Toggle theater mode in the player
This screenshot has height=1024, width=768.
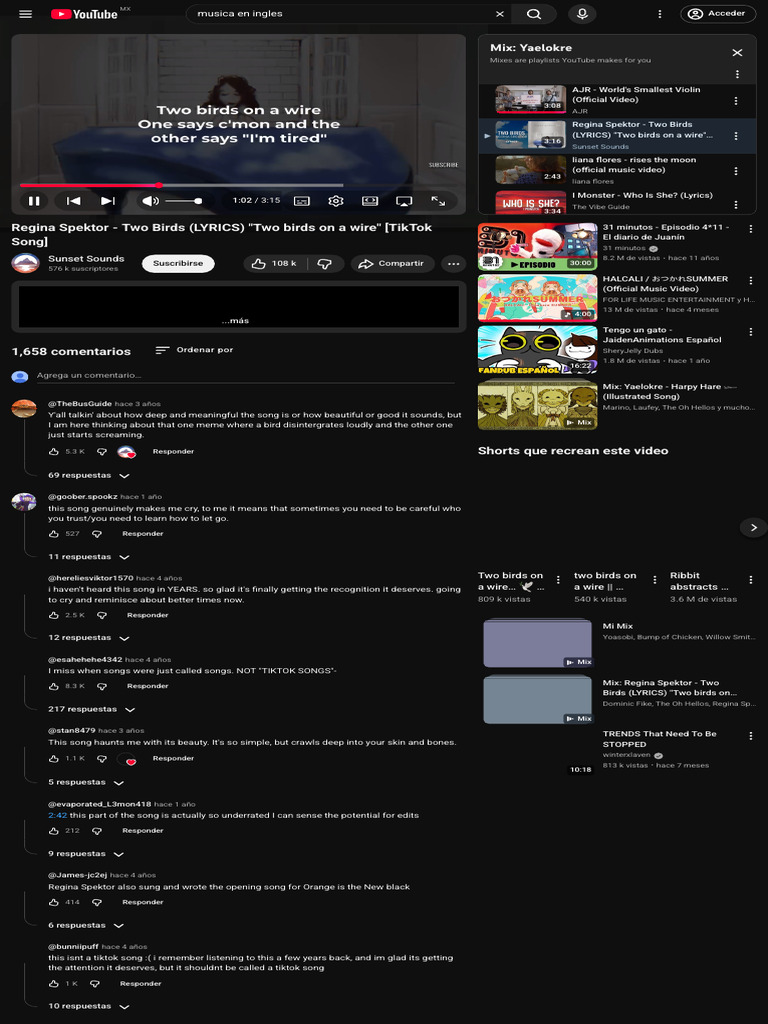point(370,201)
